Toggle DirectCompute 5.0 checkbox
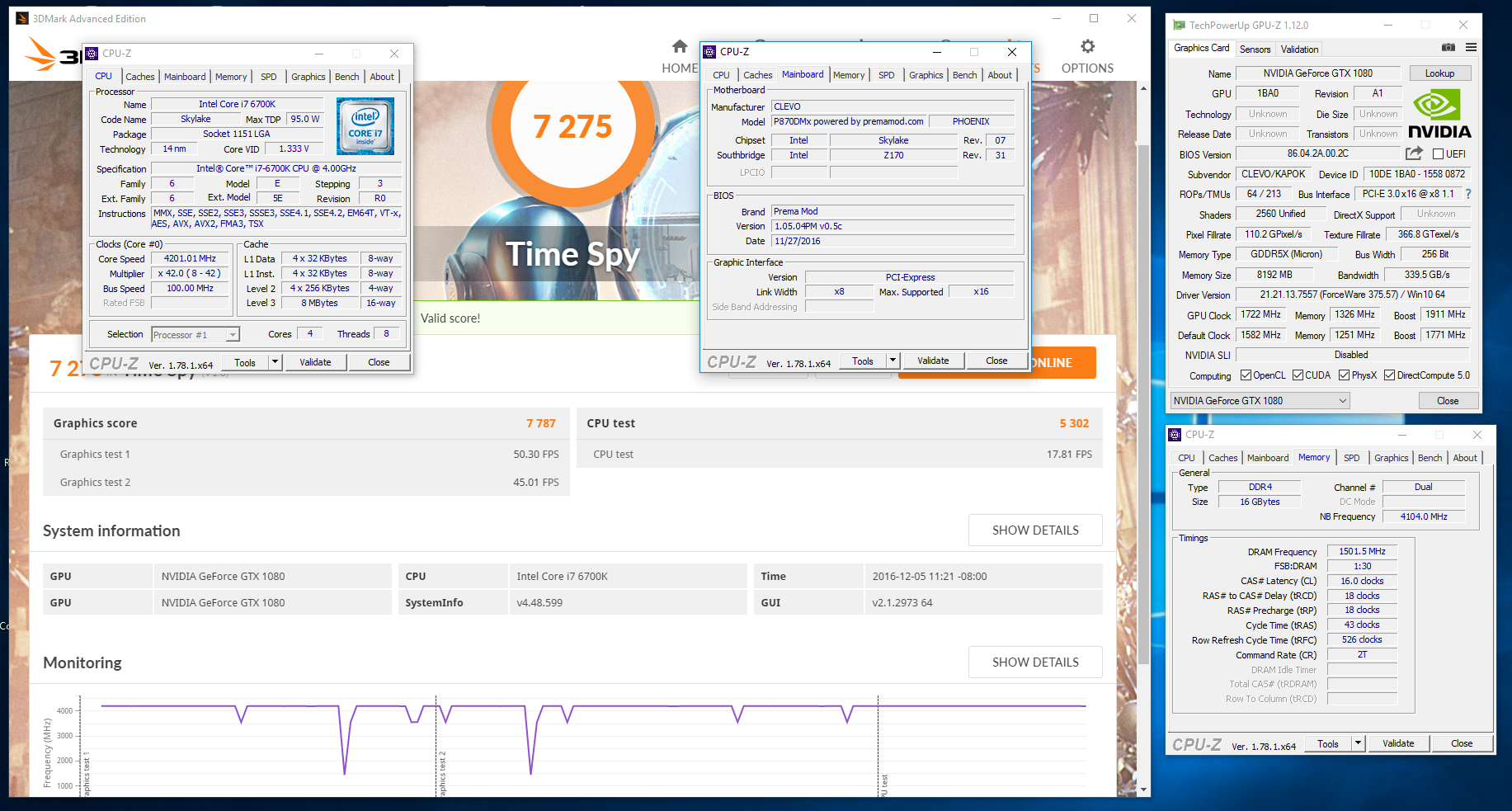 point(1389,375)
